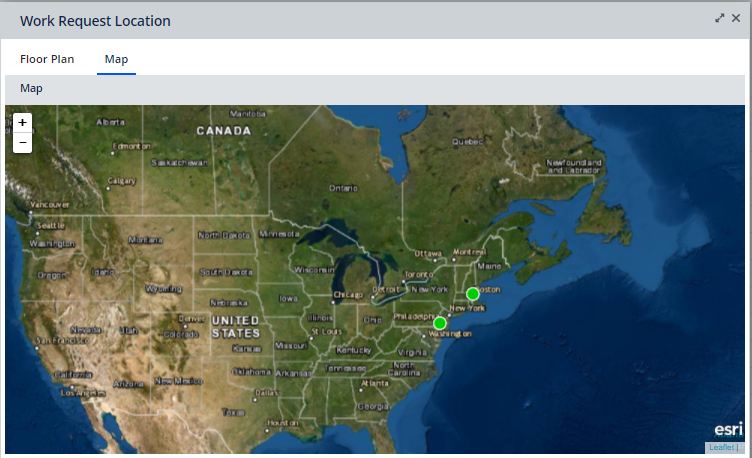Click the Houston label on the map

pyautogui.click(x=283, y=423)
